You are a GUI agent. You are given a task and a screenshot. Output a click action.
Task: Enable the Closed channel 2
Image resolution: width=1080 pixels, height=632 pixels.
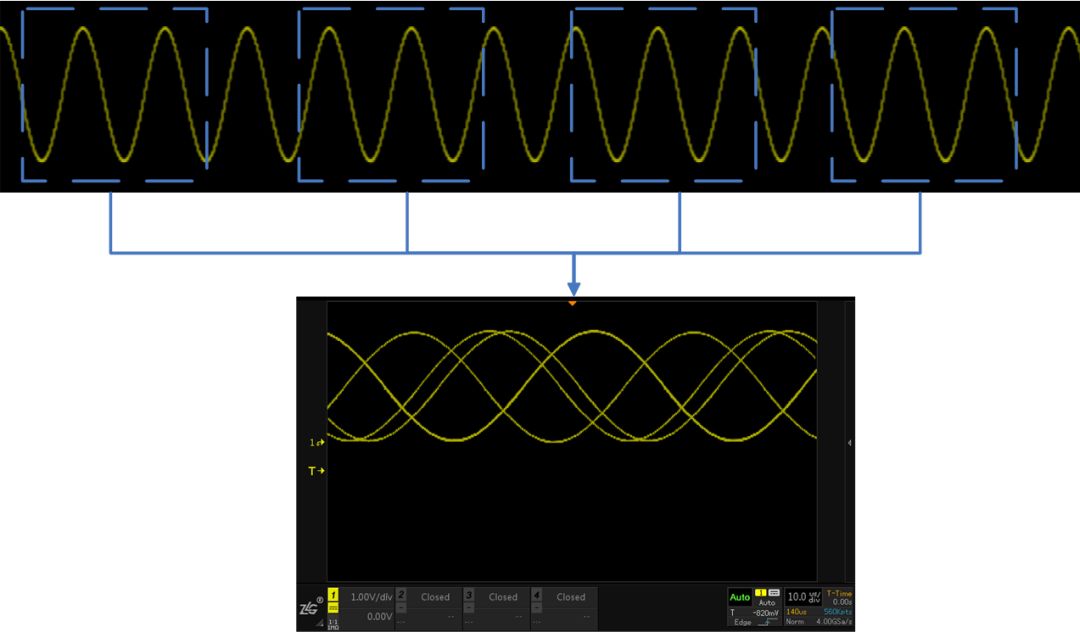434,596
